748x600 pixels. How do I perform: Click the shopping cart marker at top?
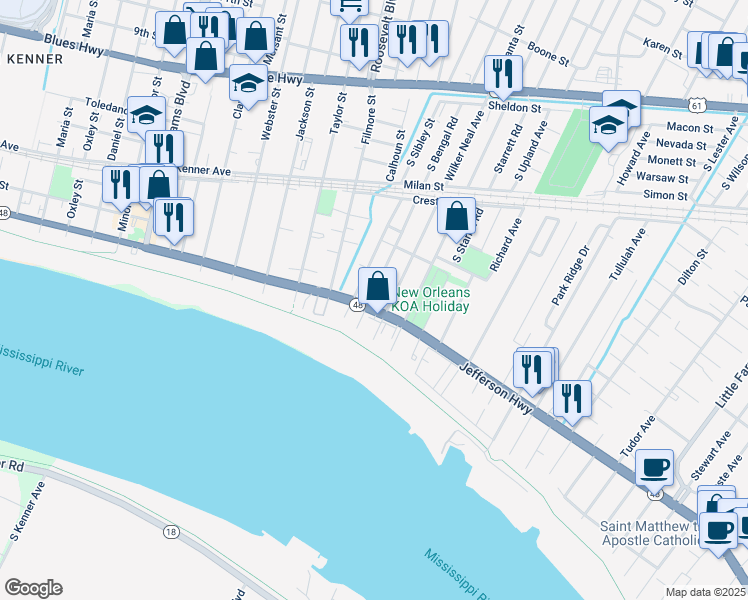click(350, 9)
